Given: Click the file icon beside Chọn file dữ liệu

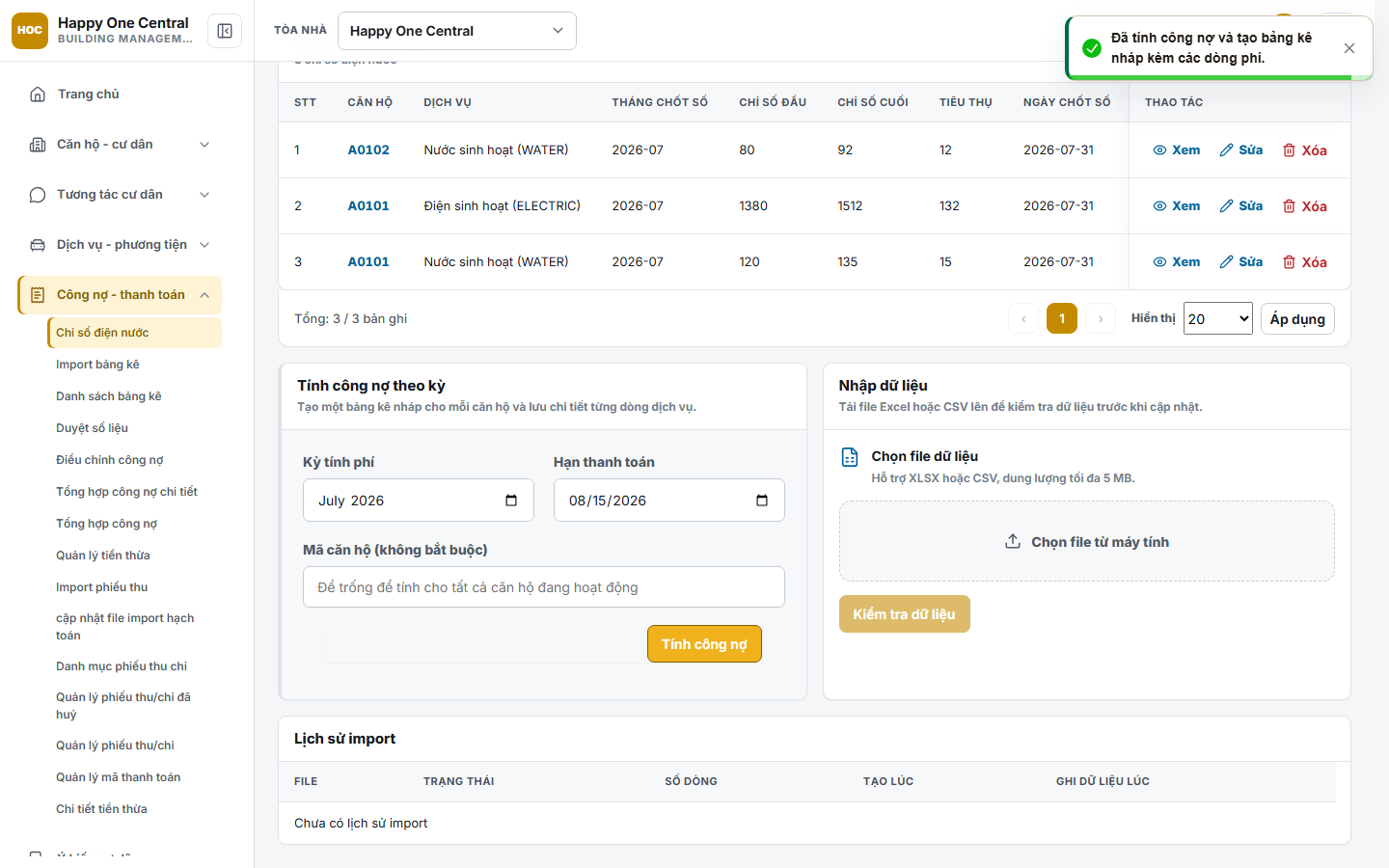Looking at the screenshot, I should tap(850, 457).
